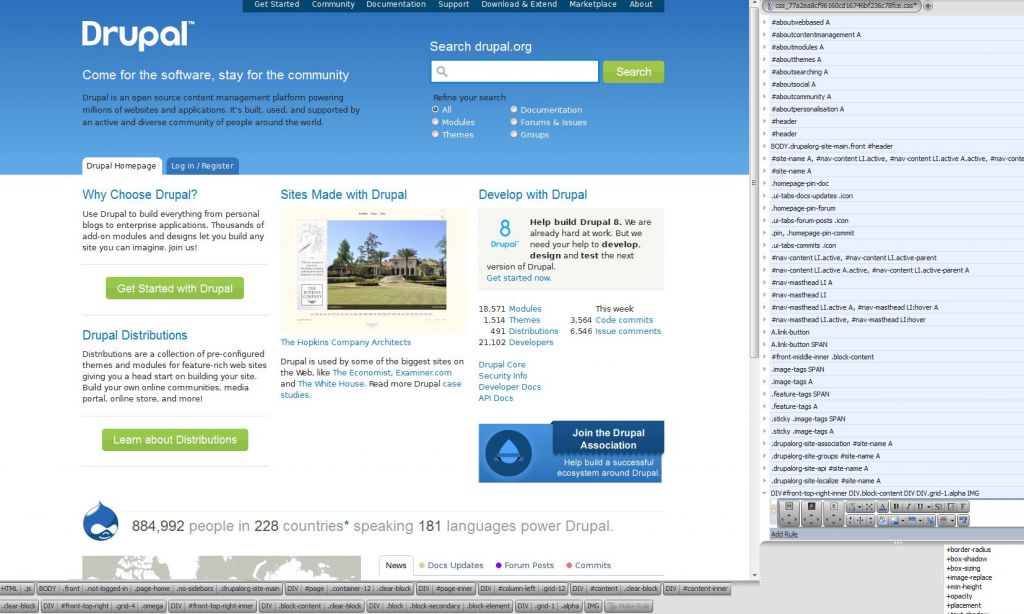Viewport: 1024px width, 614px height.
Task: Select the Documentation radio button
Action: tap(514, 110)
